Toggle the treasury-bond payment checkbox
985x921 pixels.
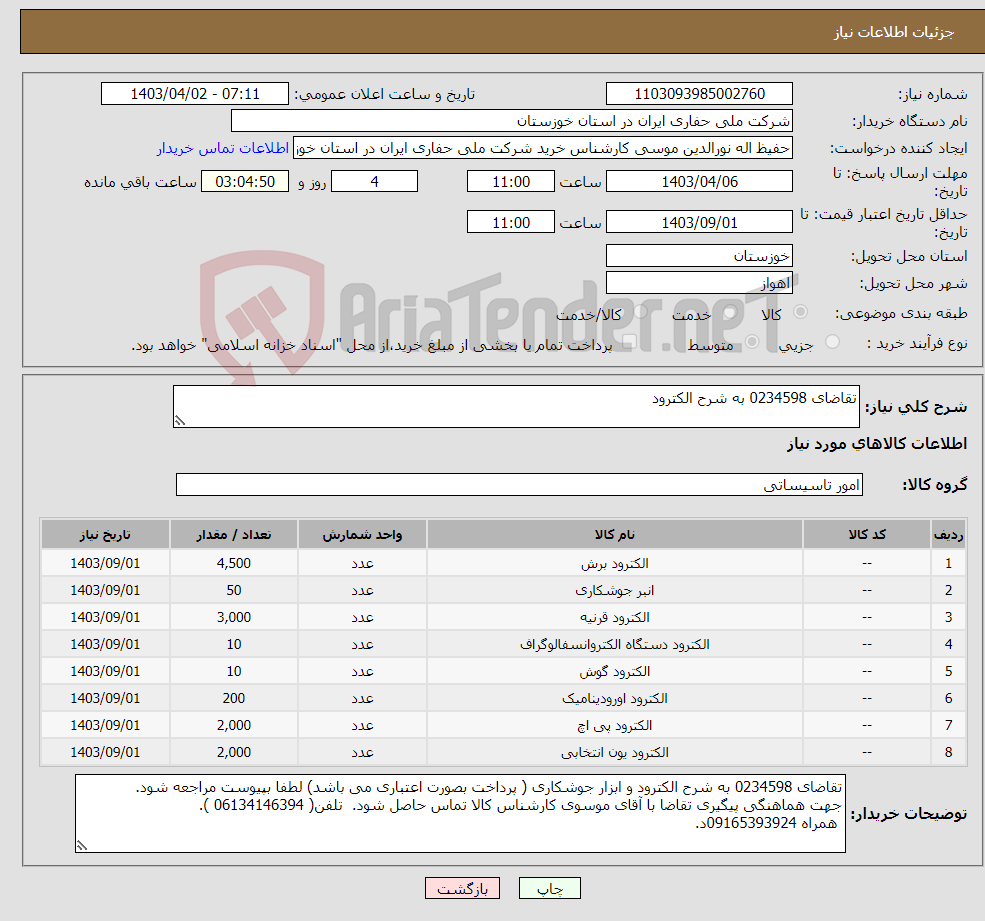(x=629, y=342)
